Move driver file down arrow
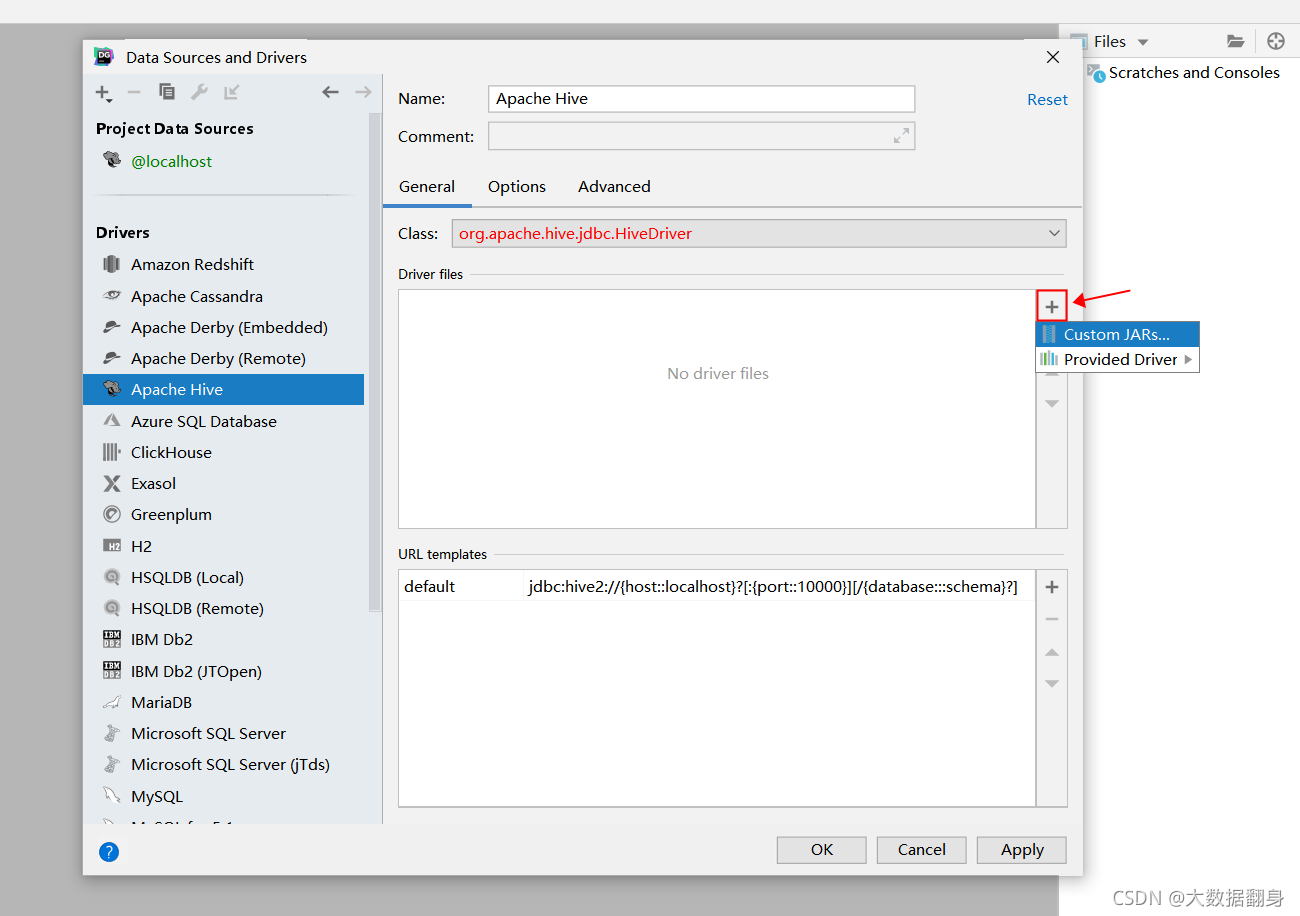The width and height of the screenshot is (1300, 916). tap(1052, 403)
